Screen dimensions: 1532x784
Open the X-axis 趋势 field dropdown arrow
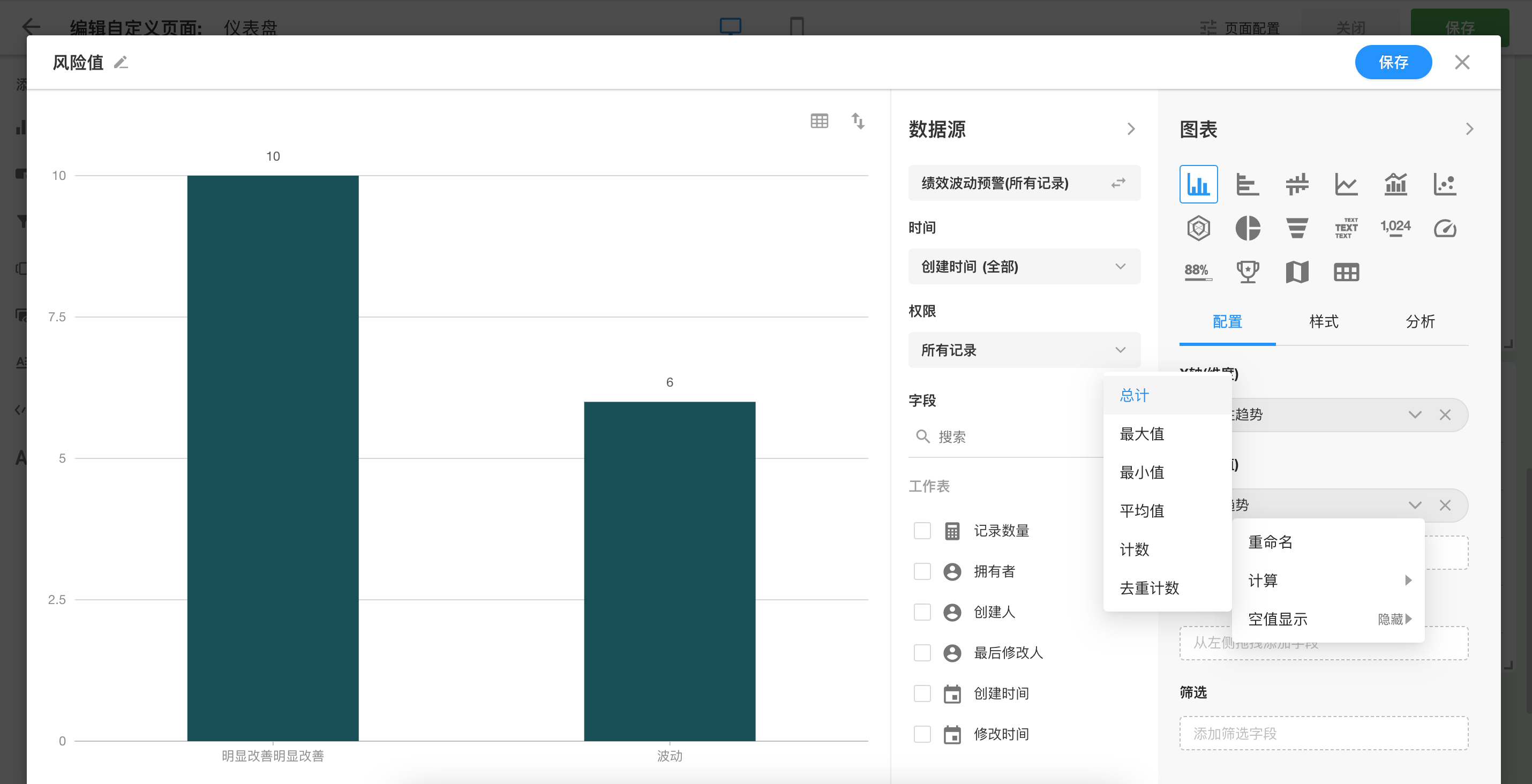(x=1415, y=415)
